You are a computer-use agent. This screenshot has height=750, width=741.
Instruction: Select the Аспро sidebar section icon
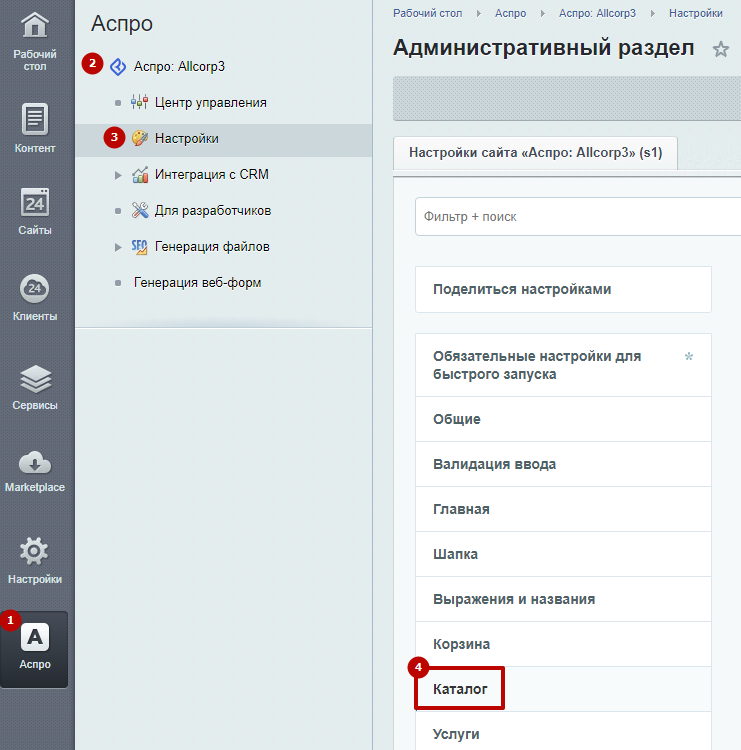(34, 637)
